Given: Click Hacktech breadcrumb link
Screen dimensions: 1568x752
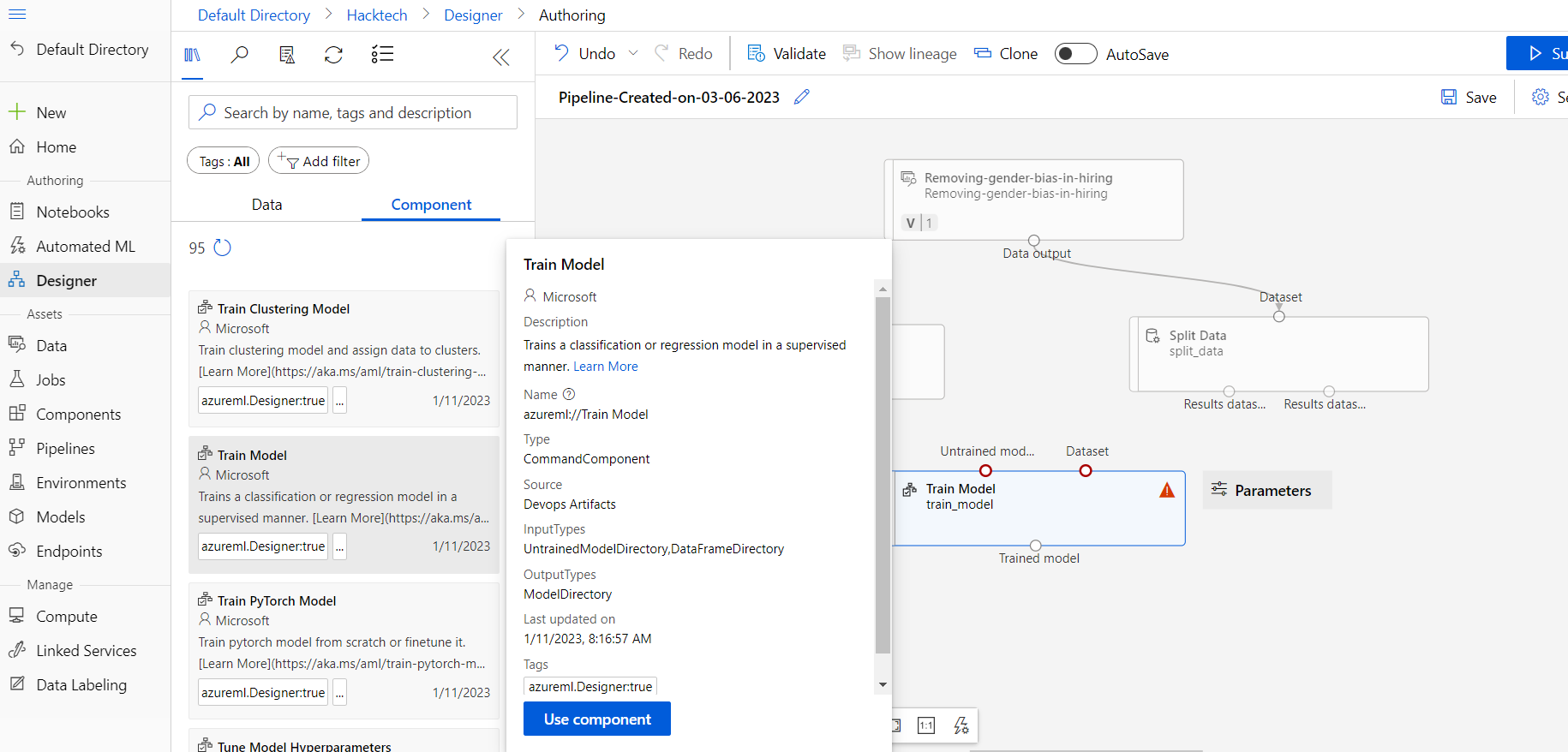Looking at the screenshot, I should (377, 15).
